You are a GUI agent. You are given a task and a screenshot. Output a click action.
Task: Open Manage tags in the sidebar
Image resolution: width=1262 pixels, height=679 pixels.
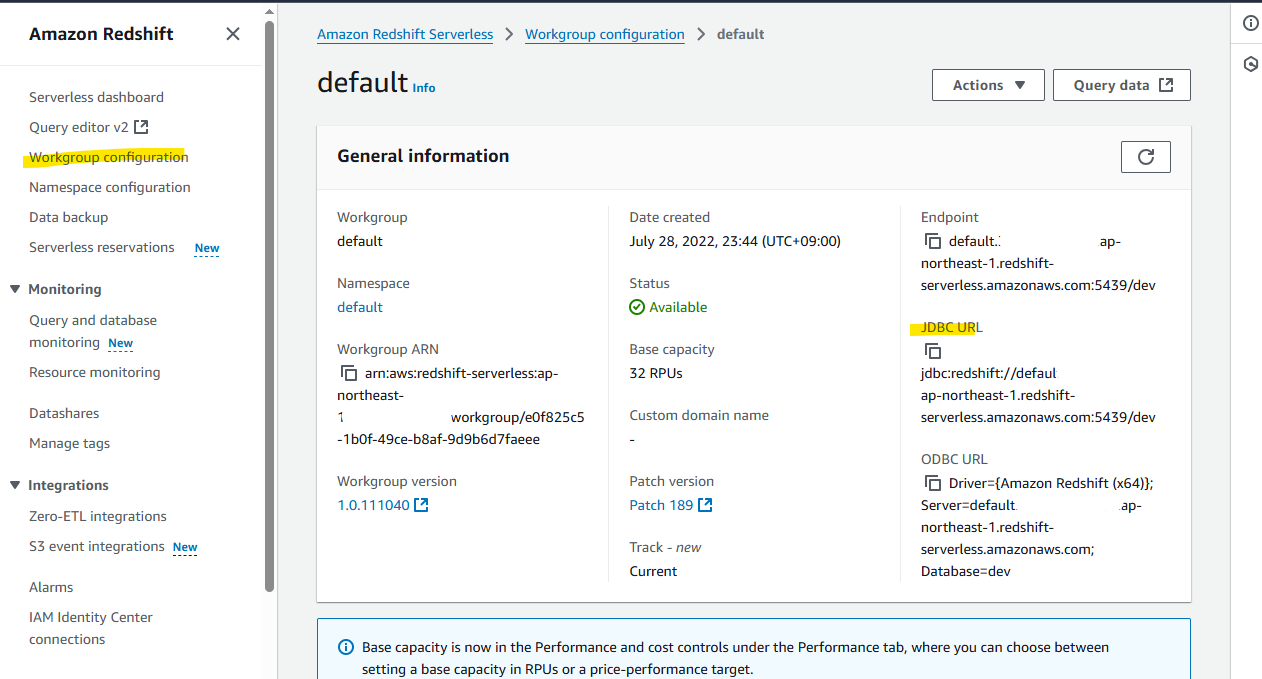70,443
